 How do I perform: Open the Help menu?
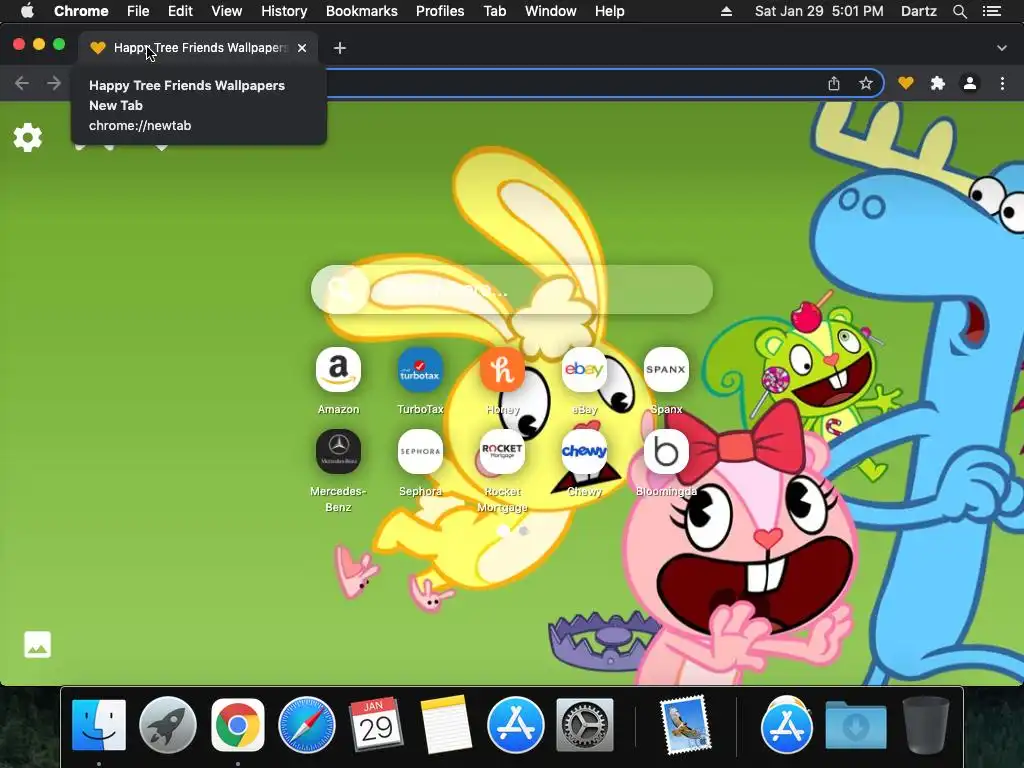click(x=609, y=11)
